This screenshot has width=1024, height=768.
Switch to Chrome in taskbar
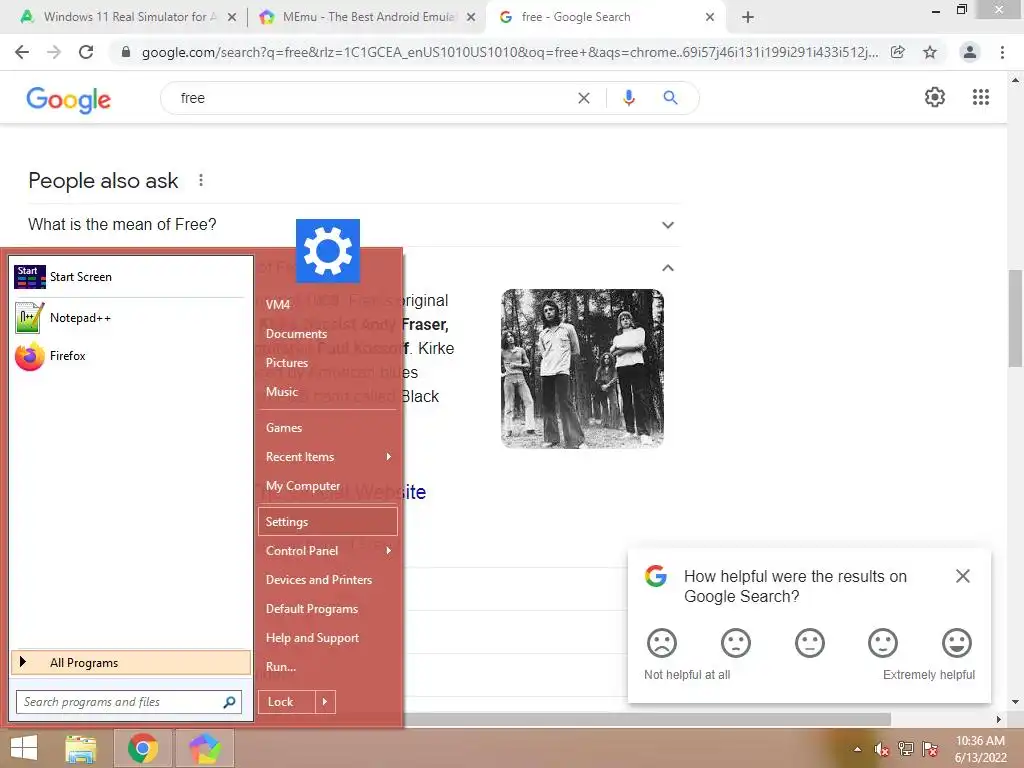[143, 748]
